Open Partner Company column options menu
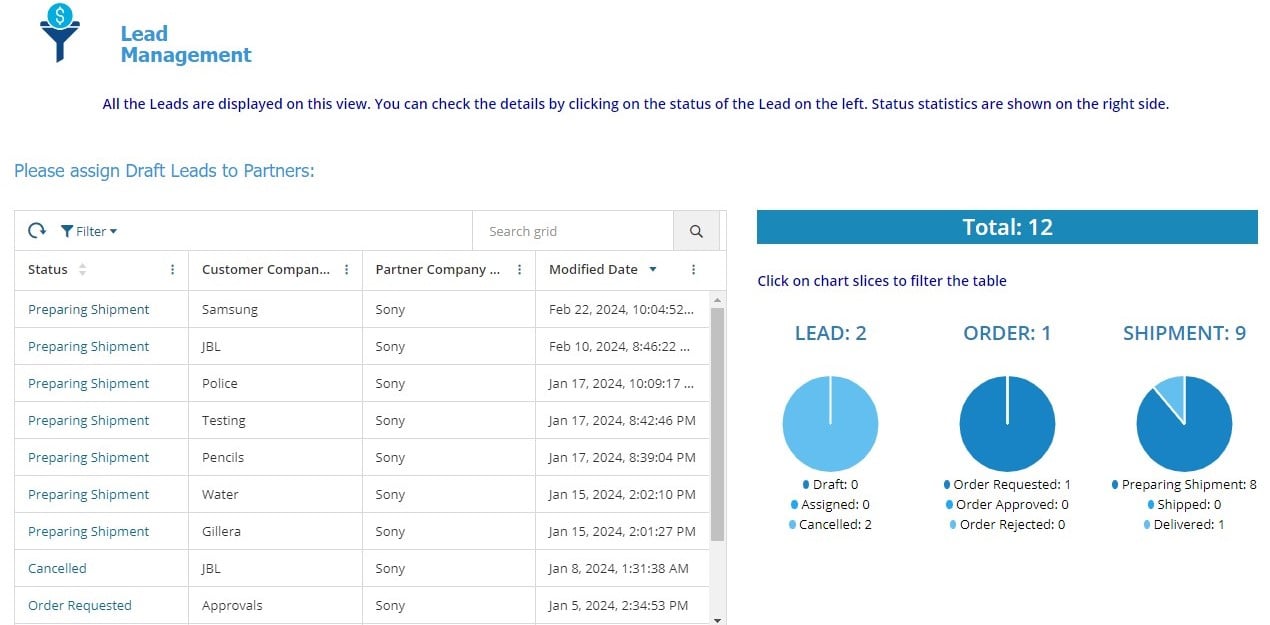Viewport: 1270px width, 625px height. 519,270
